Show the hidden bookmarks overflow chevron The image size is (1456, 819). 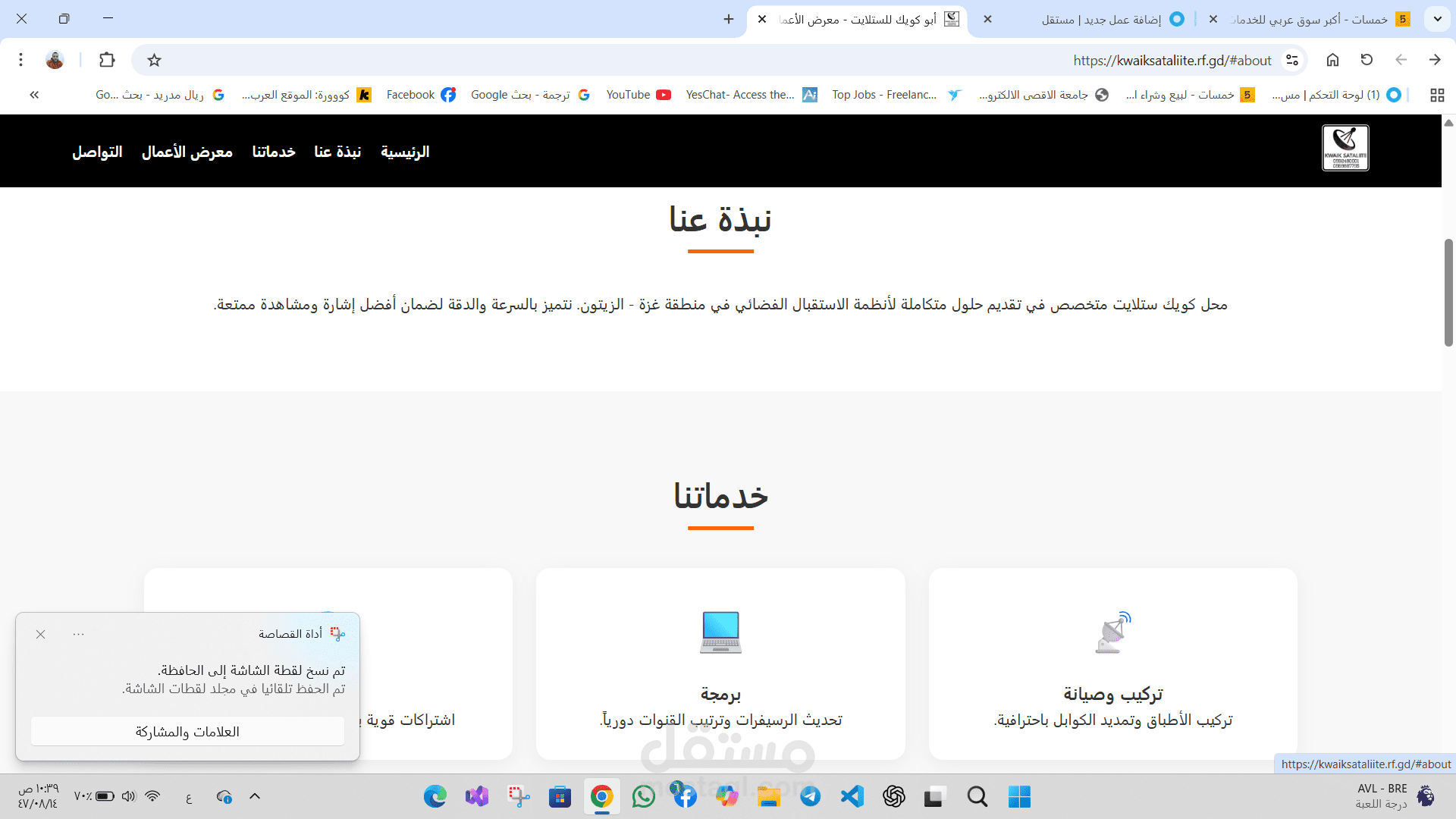[34, 95]
